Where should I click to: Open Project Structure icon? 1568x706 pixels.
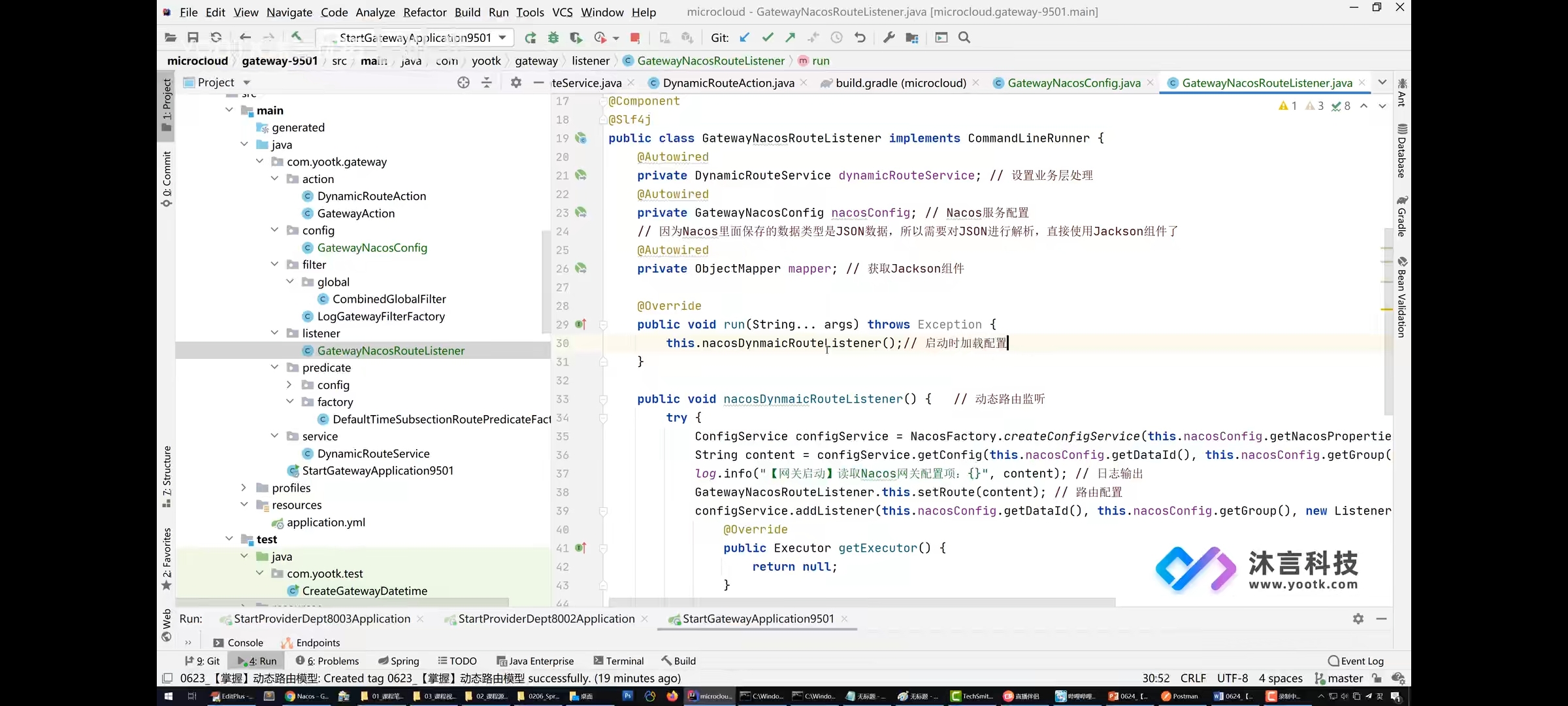coord(912,37)
